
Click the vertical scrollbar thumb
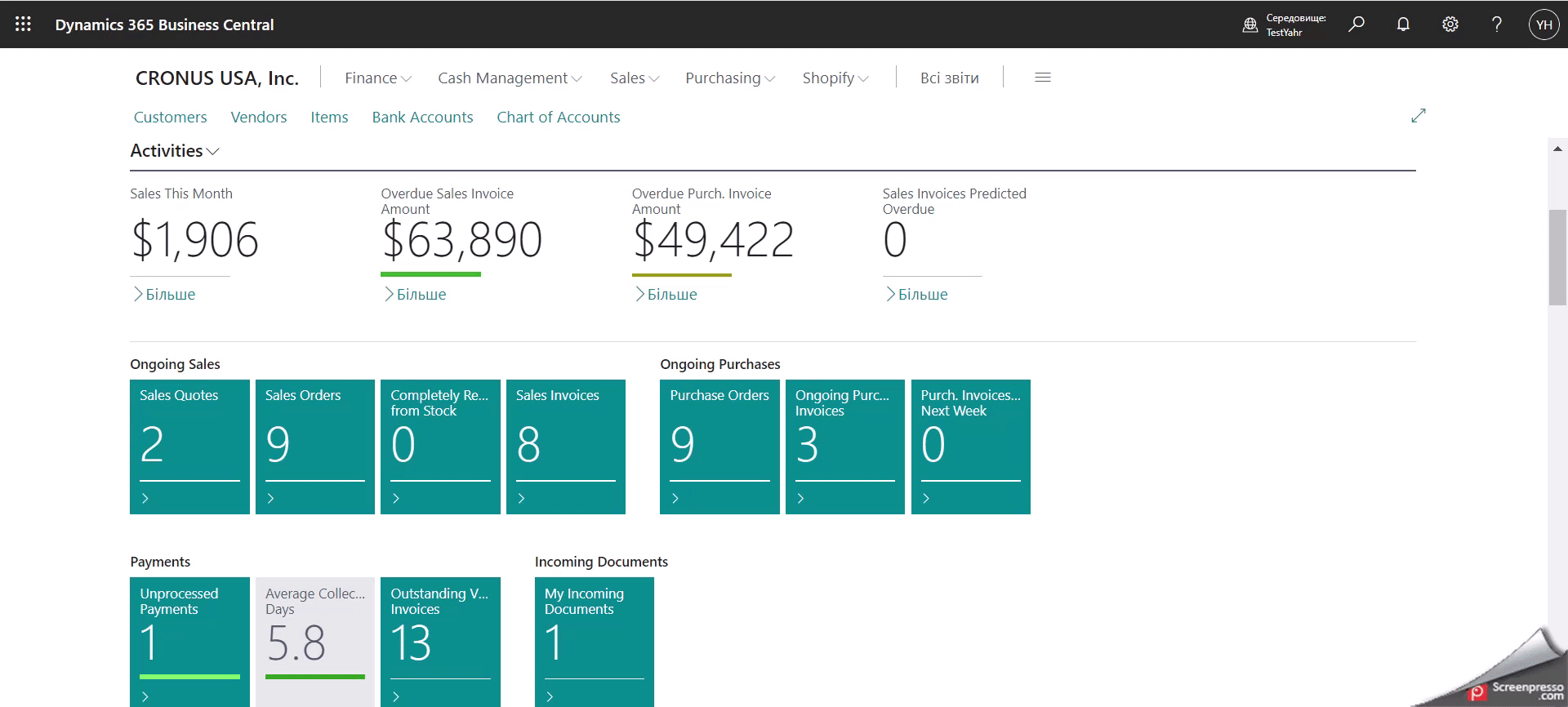[x=1557, y=257]
